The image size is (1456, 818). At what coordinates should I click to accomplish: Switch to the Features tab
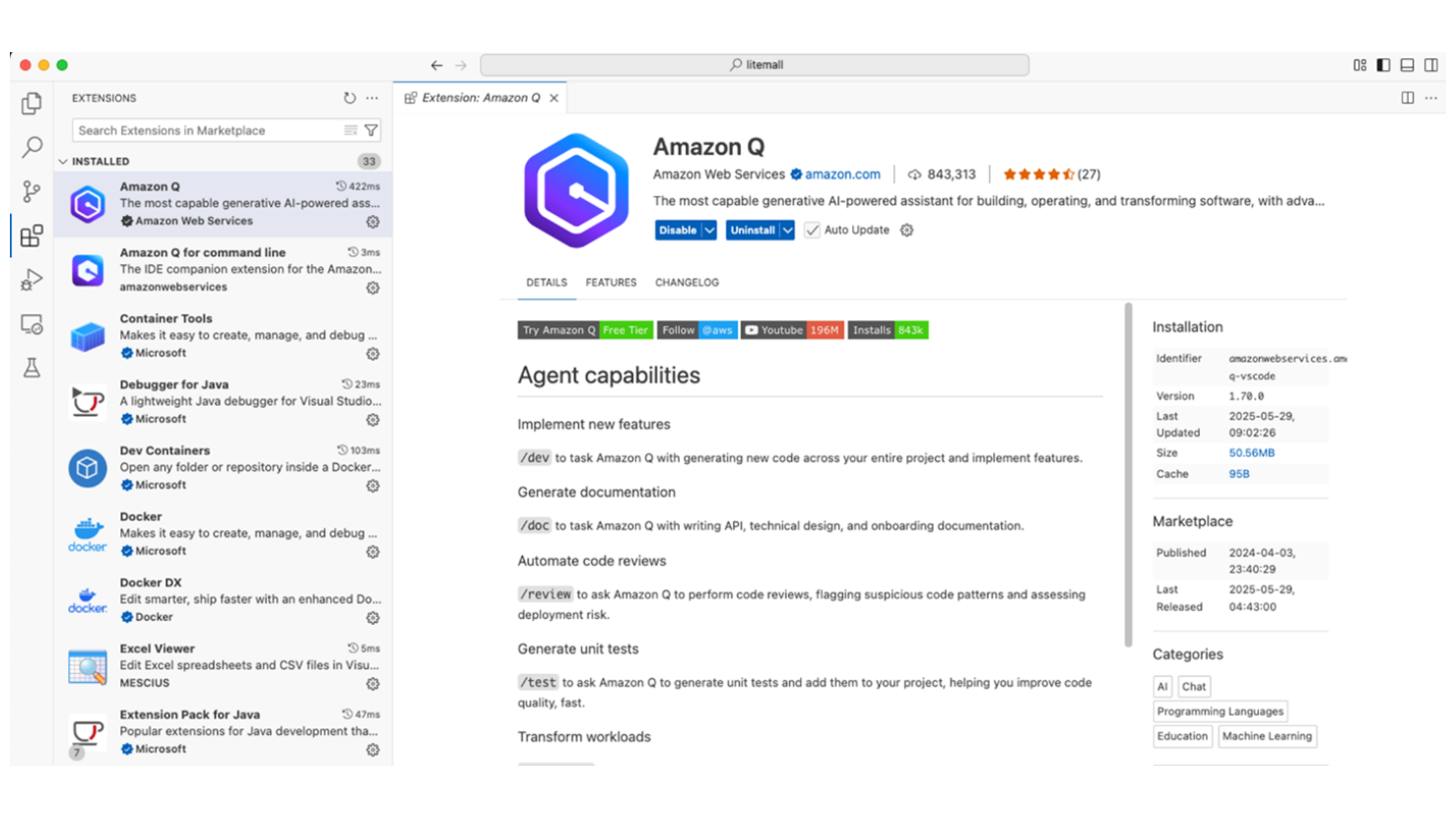tap(611, 283)
